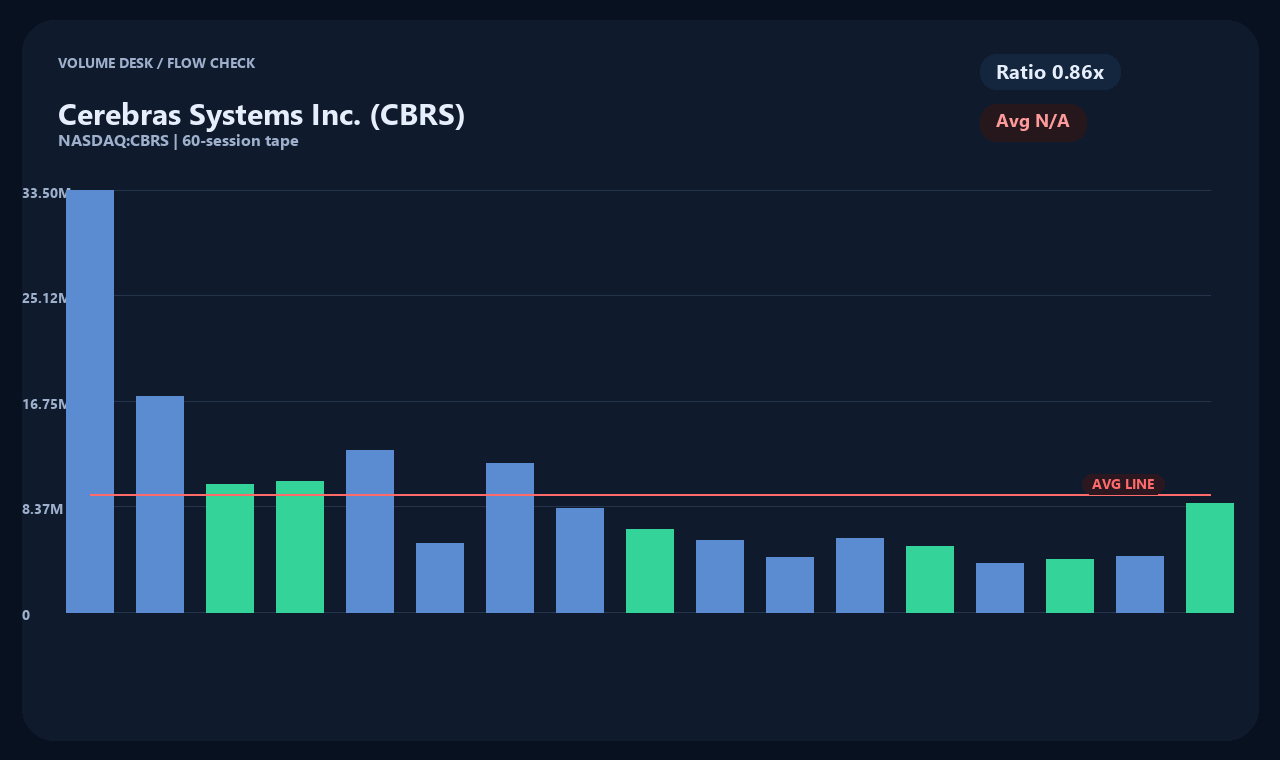Select the AVG LINE label tag
This screenshot has width=1280, height=760.
coord(1123,484)
